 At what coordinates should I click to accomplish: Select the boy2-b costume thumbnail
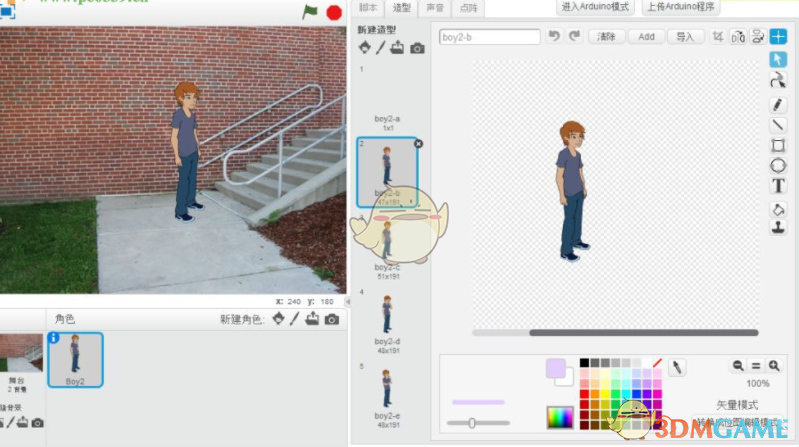[x=387, y=172]
